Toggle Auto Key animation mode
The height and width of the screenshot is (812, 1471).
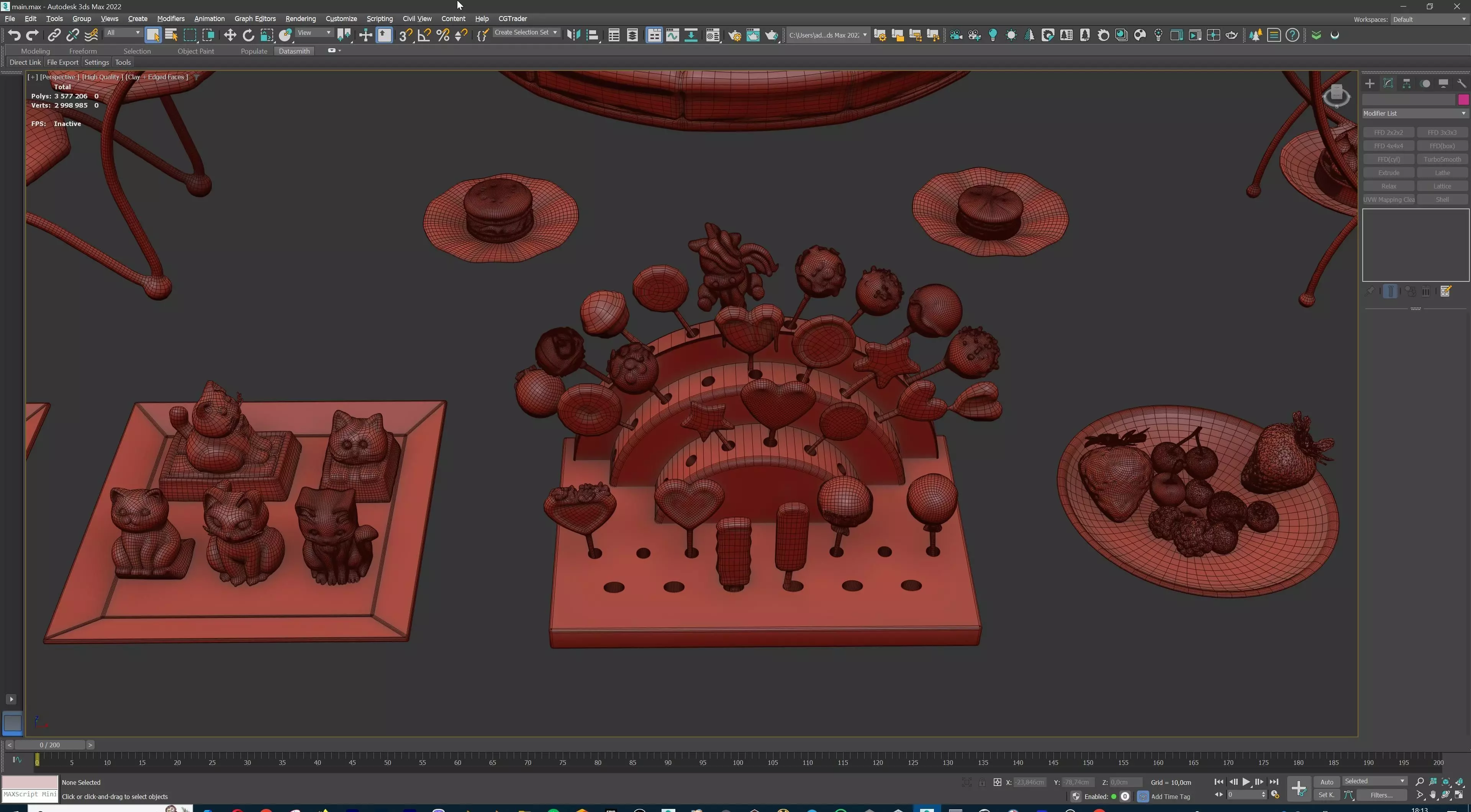coord(1327,782)
